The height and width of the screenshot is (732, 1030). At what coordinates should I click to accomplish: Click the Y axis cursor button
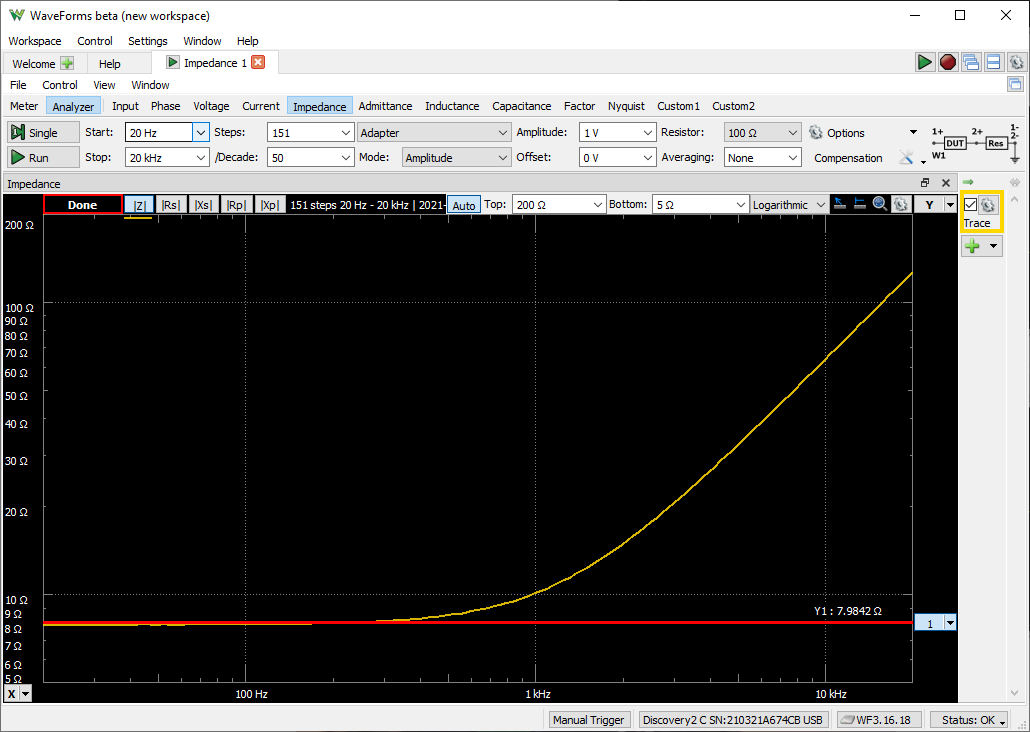[929, 205]
